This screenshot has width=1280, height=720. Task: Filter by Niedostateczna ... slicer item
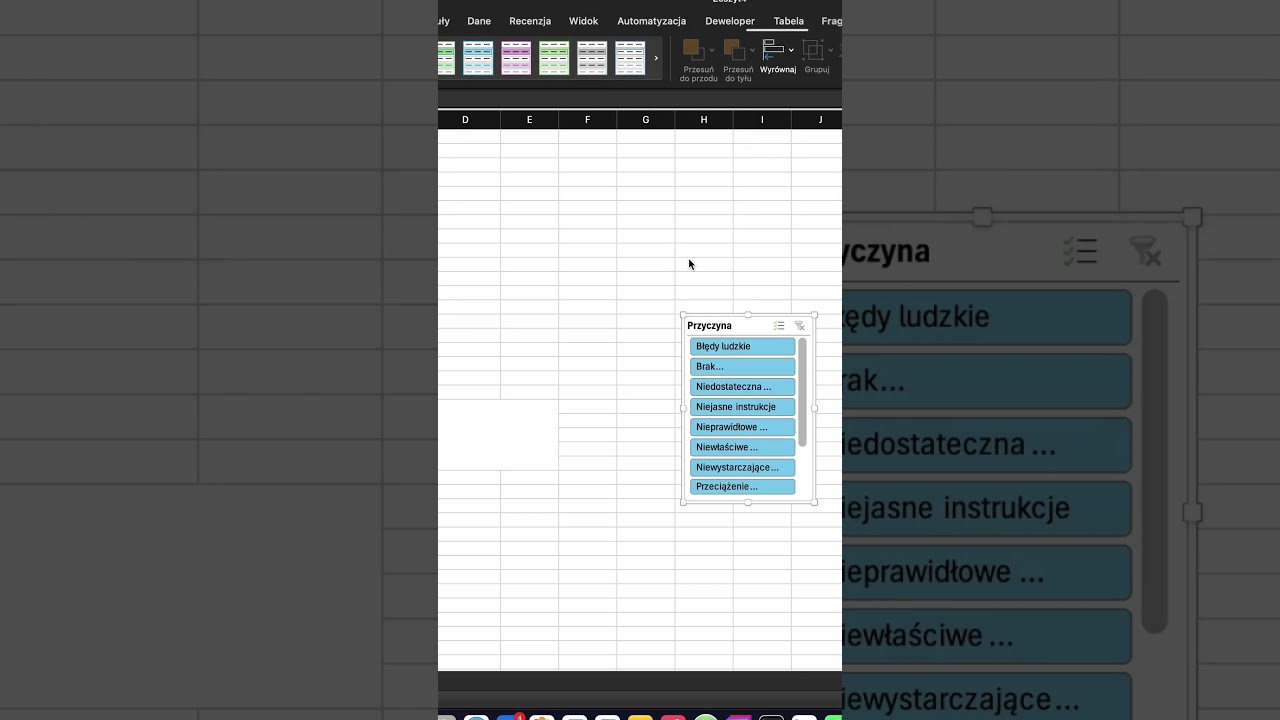(x=742, y=387)
